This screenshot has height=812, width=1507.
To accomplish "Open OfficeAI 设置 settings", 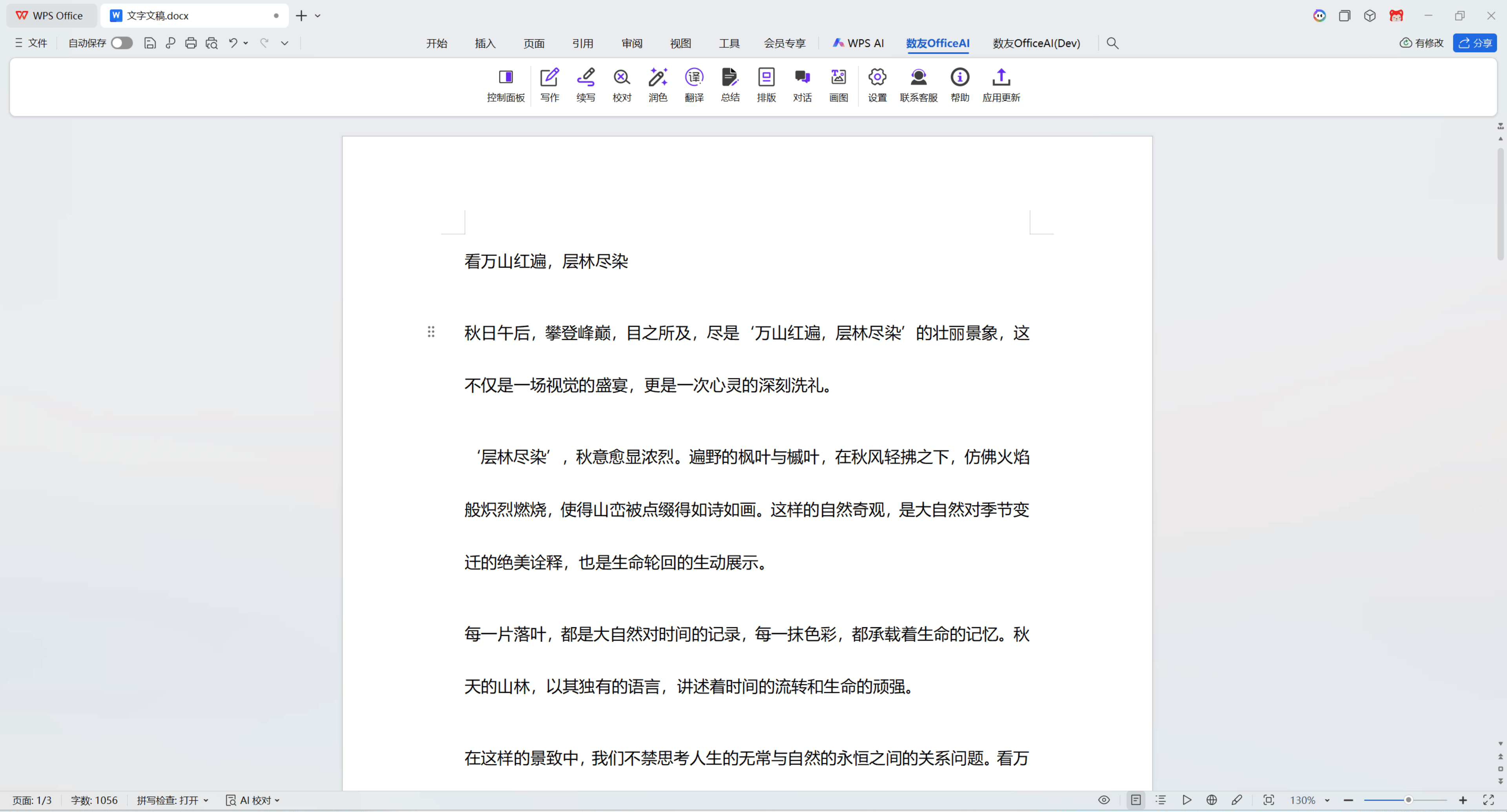I will 876,85.
